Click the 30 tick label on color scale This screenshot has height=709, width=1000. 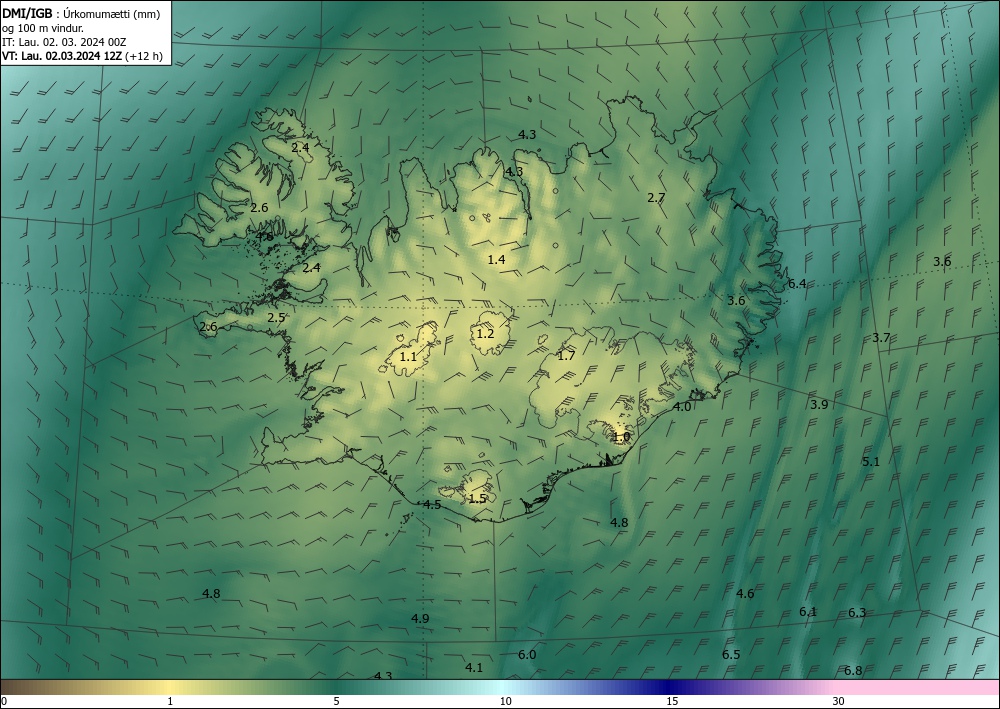[839, 702]
